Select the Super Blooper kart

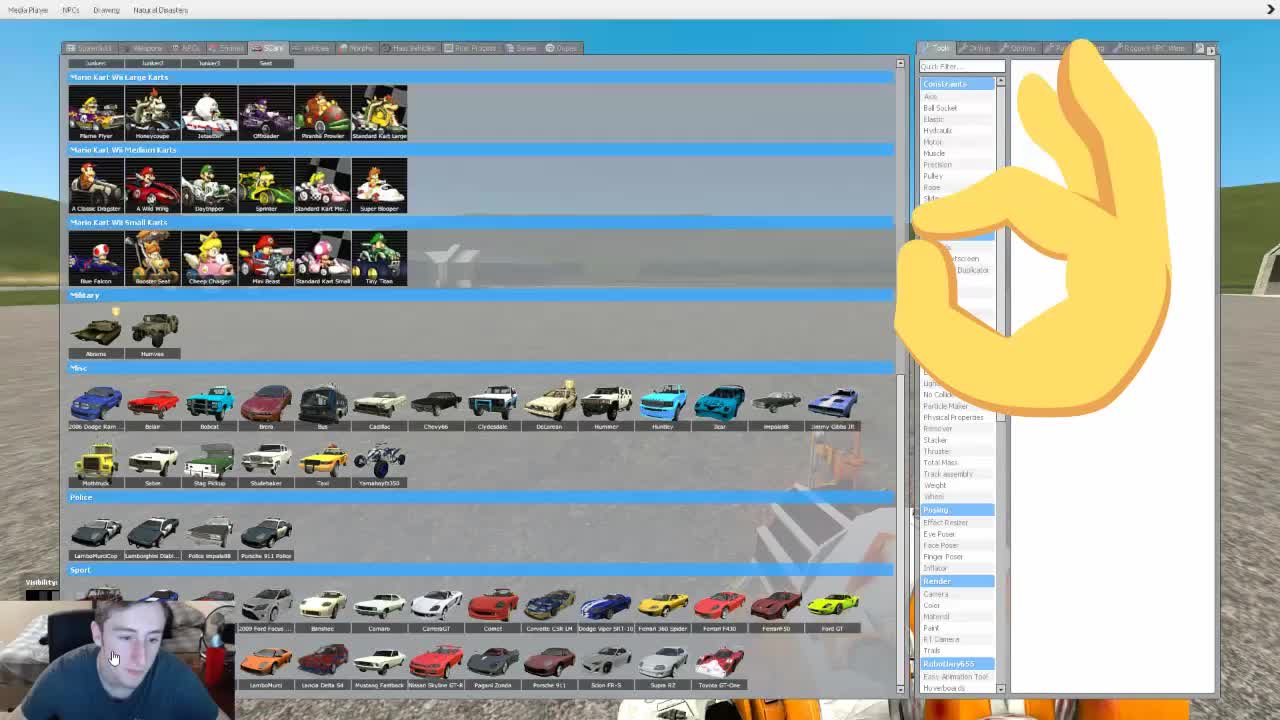point(380,186)
